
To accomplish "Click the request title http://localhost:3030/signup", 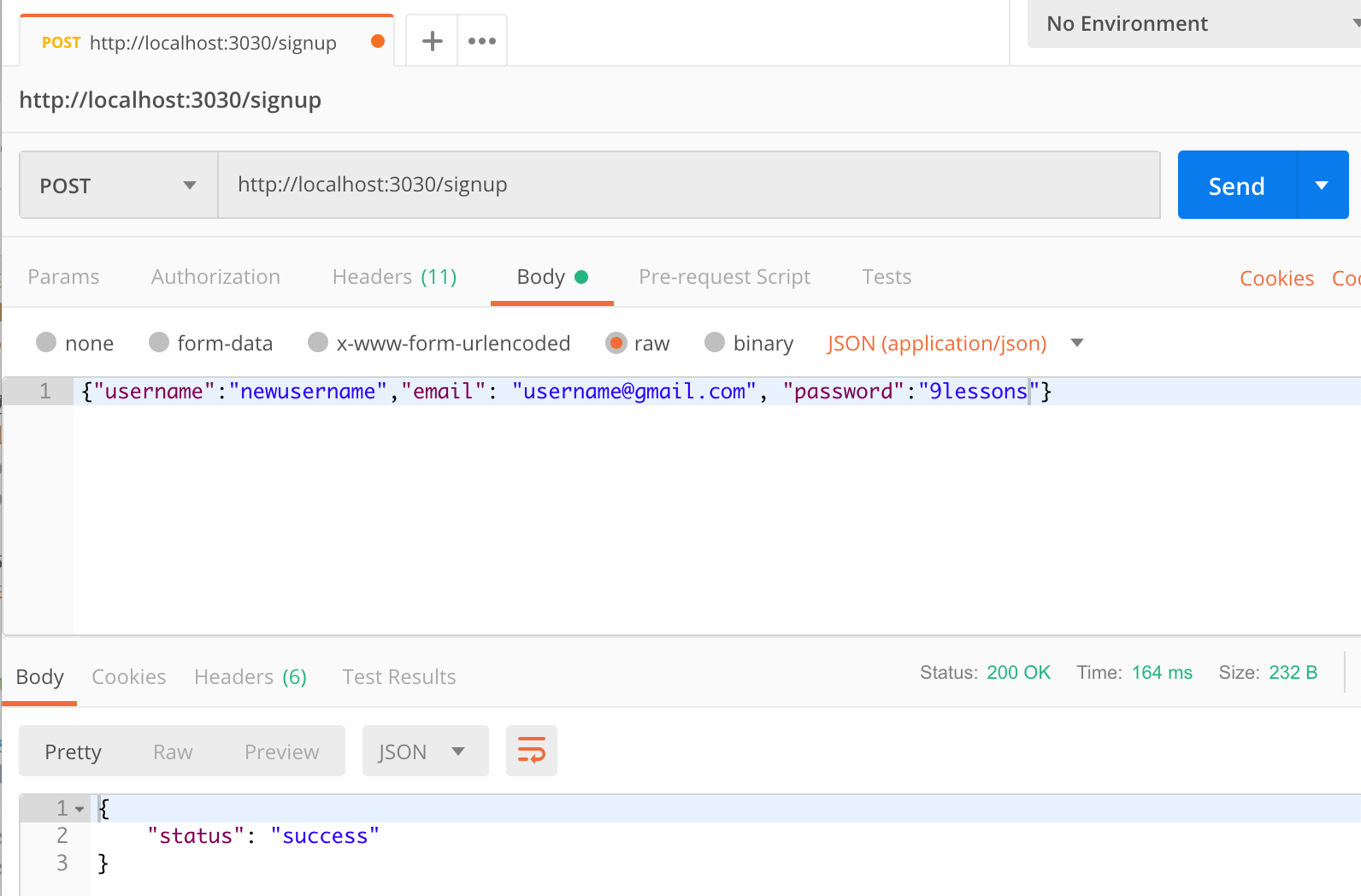I will click(x=170, y=100).
